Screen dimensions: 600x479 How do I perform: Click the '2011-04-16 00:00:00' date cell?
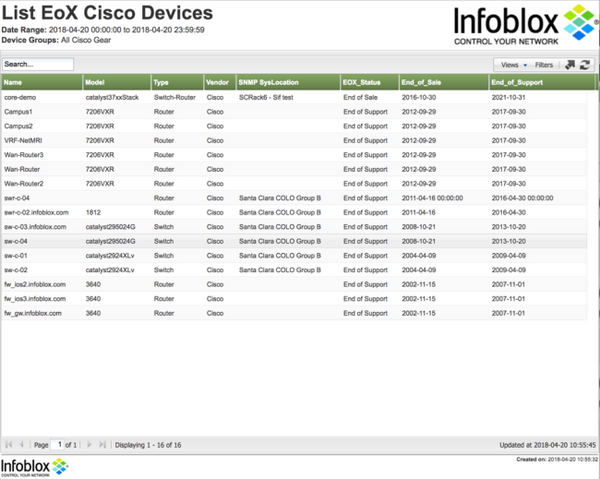(432, 198)
